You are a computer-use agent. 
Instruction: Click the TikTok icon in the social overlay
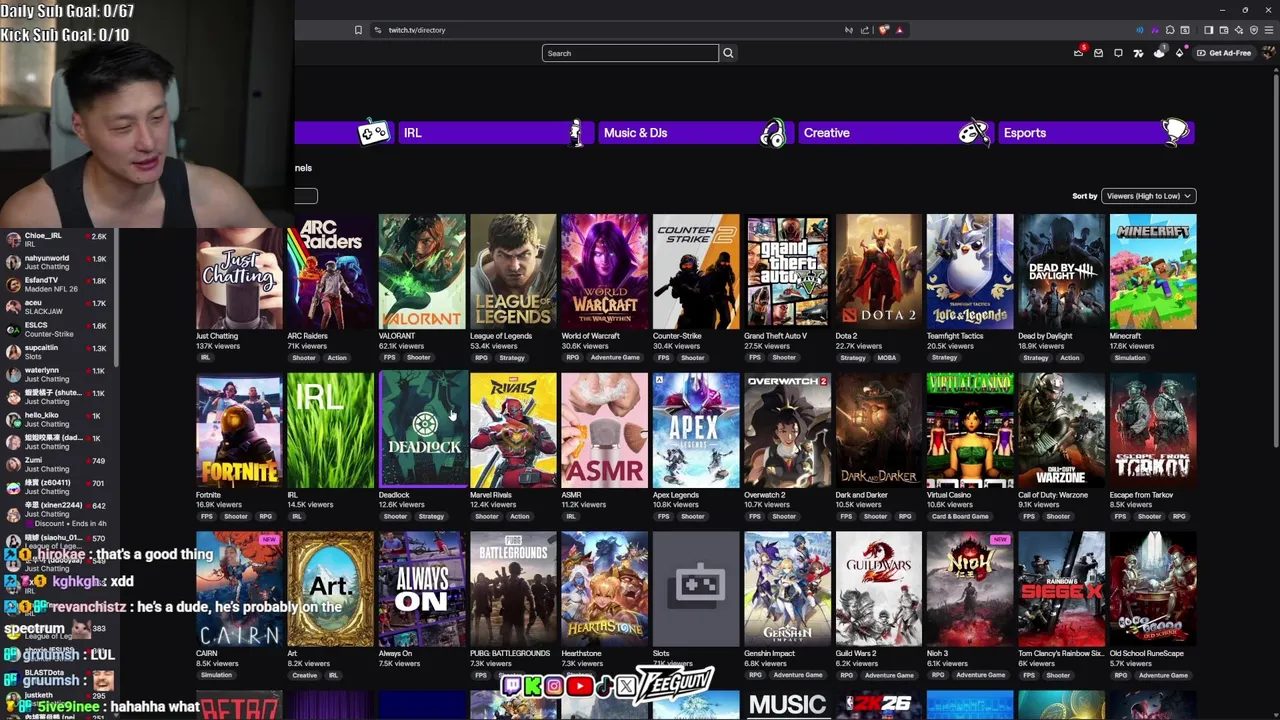pyautogui.click(x=603, y=686)
